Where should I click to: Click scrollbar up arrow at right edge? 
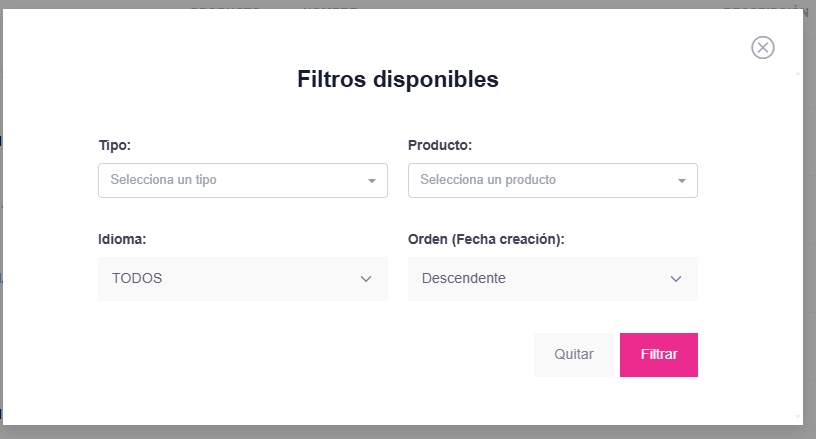[798, 73]
